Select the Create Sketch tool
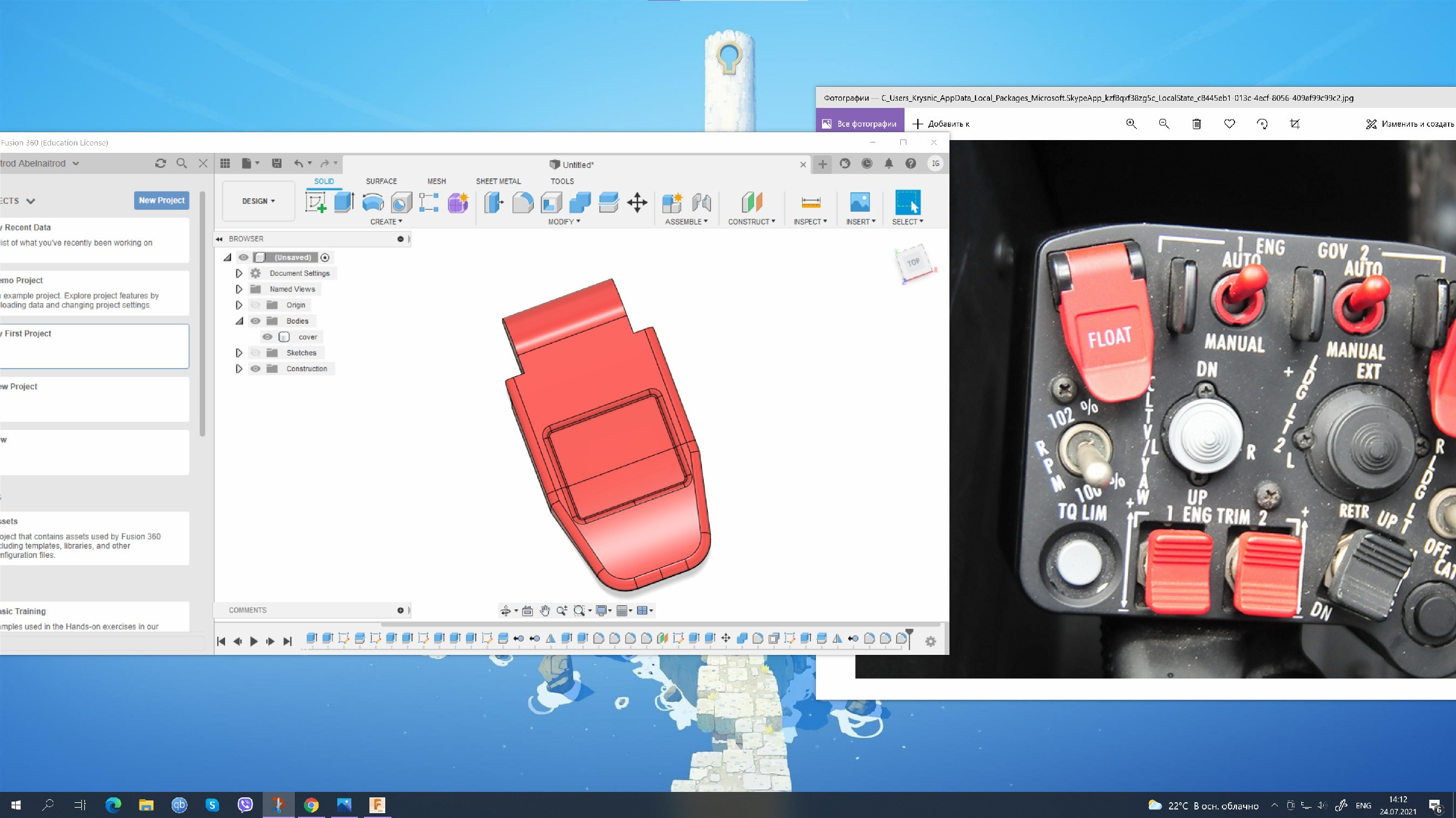The height and width of the screenshot is (818, 1456). point(315,202)
